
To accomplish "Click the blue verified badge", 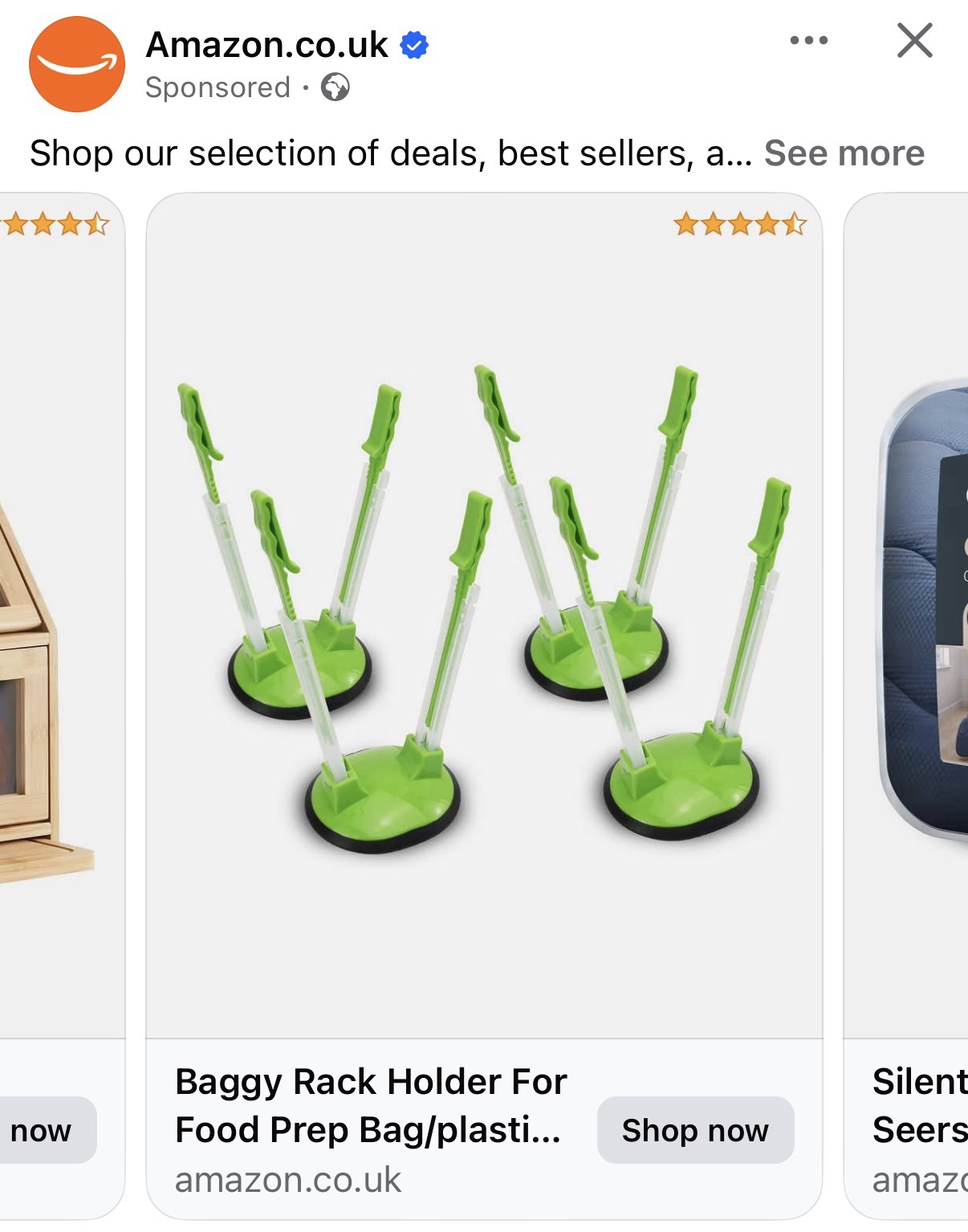I will [x=414, y=45].
